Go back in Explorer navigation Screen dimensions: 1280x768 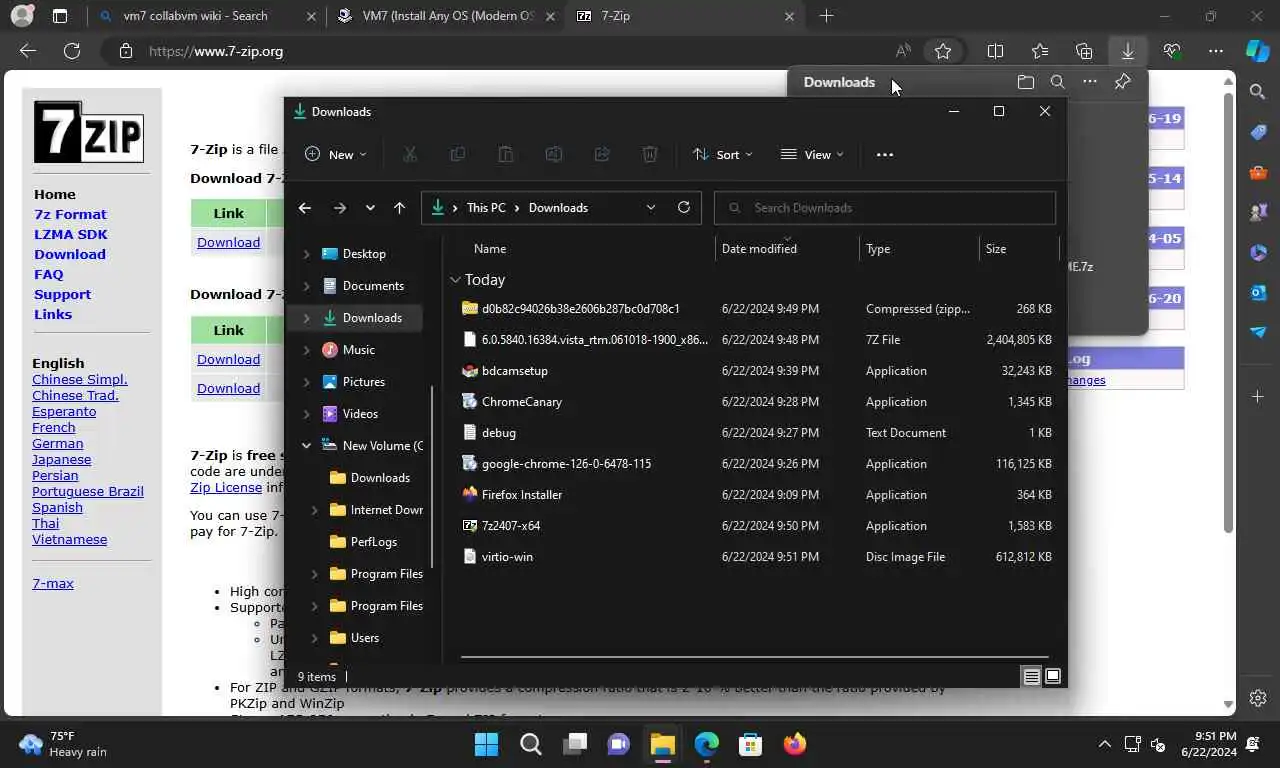click(x=305, y=208)
